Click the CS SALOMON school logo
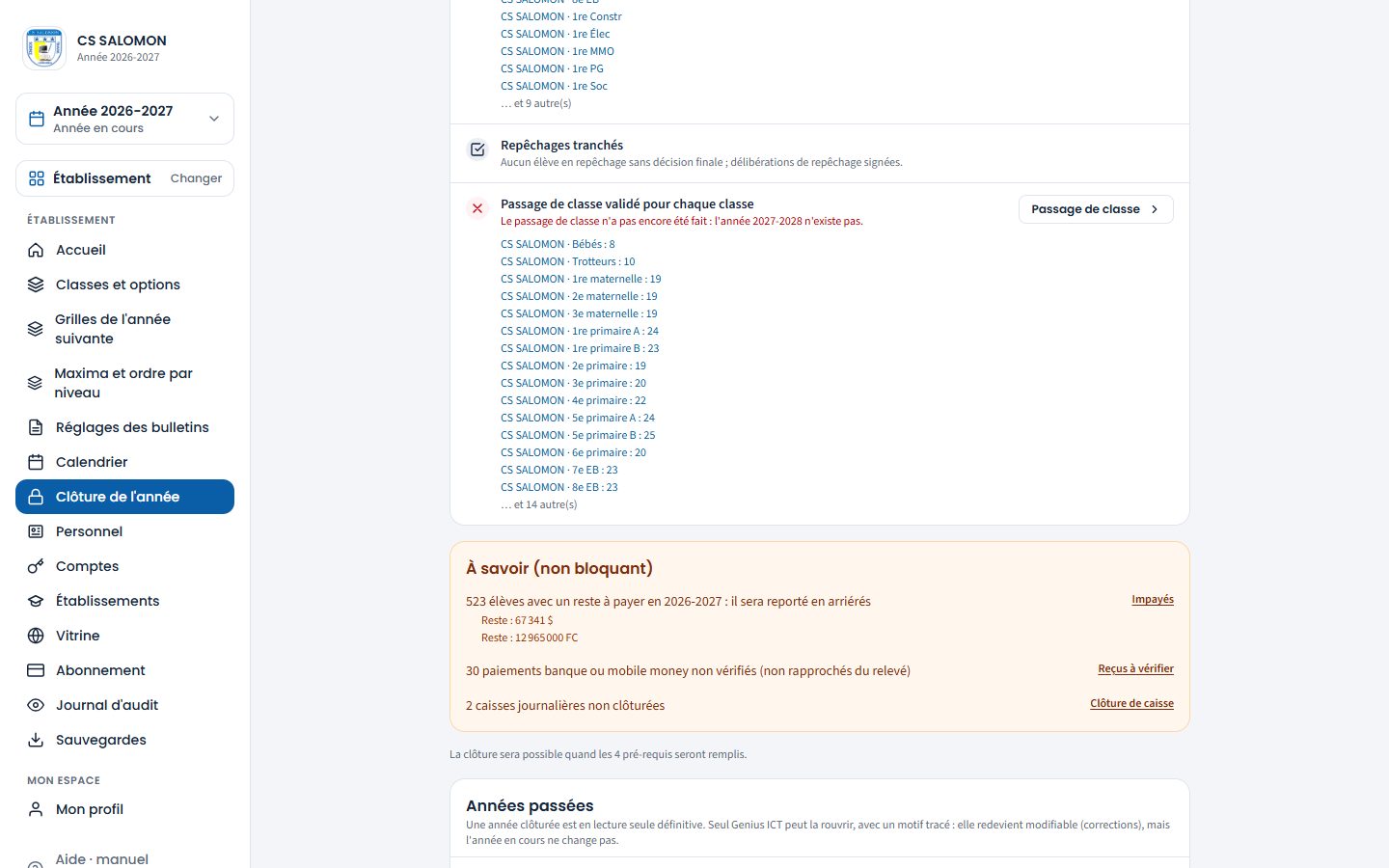This screenshot has height=868, width=1389. (44, 48)
